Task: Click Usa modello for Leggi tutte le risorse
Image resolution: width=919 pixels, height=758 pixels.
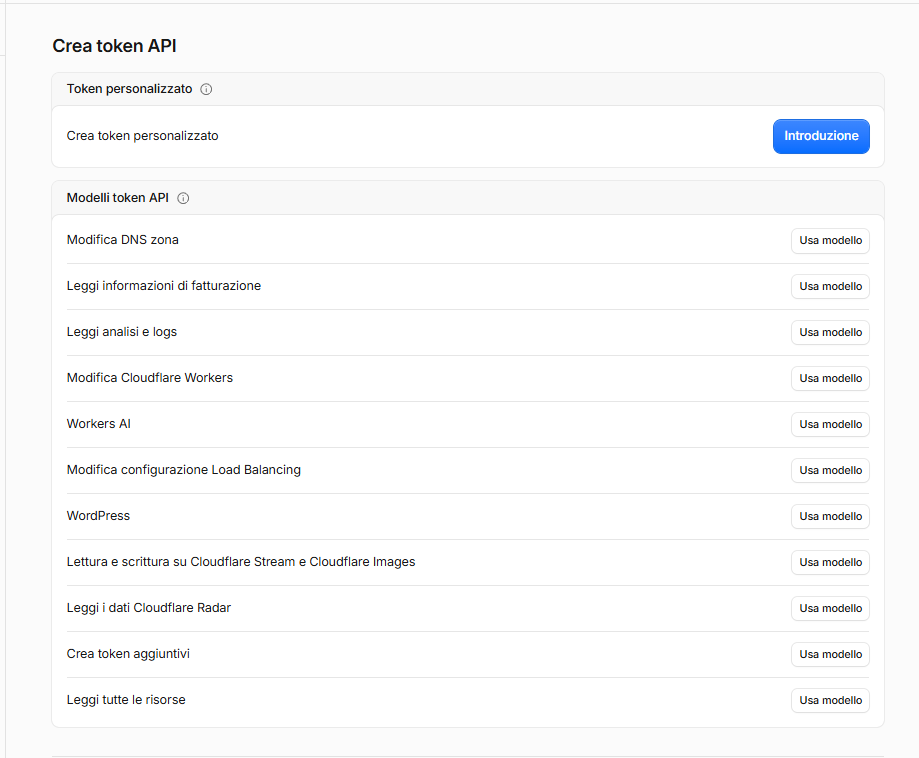Action: tap(830, 701)
